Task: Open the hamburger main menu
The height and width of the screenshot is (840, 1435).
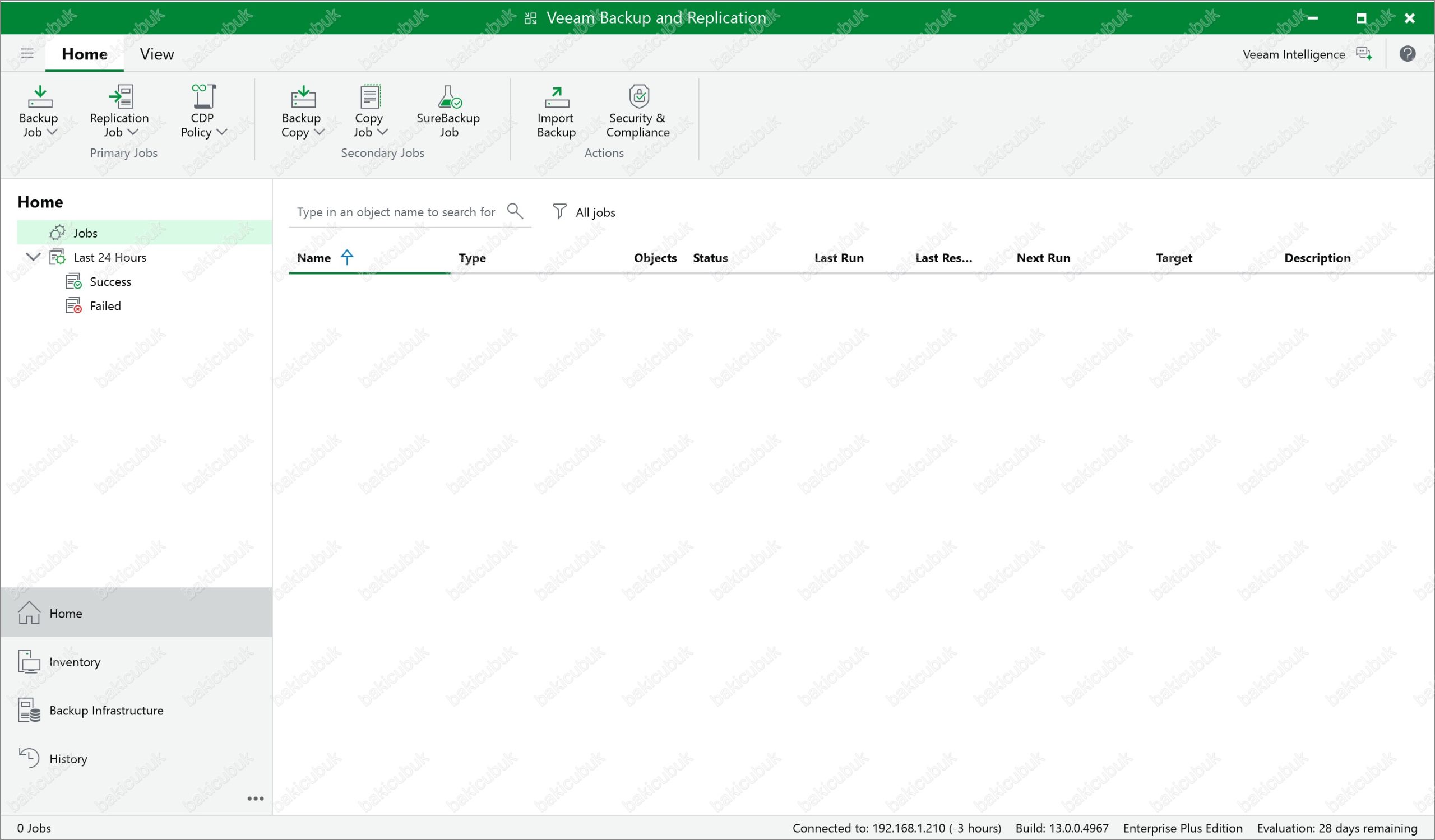Action: pyautogui.click(x=27, y=53)
